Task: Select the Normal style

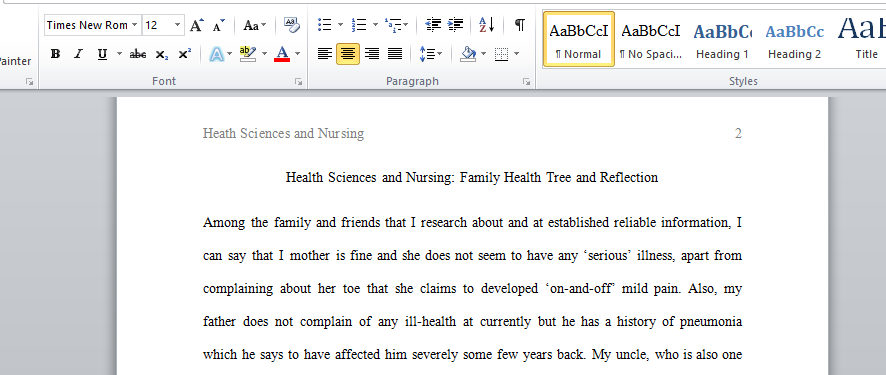Action: (x=579, y=39)
